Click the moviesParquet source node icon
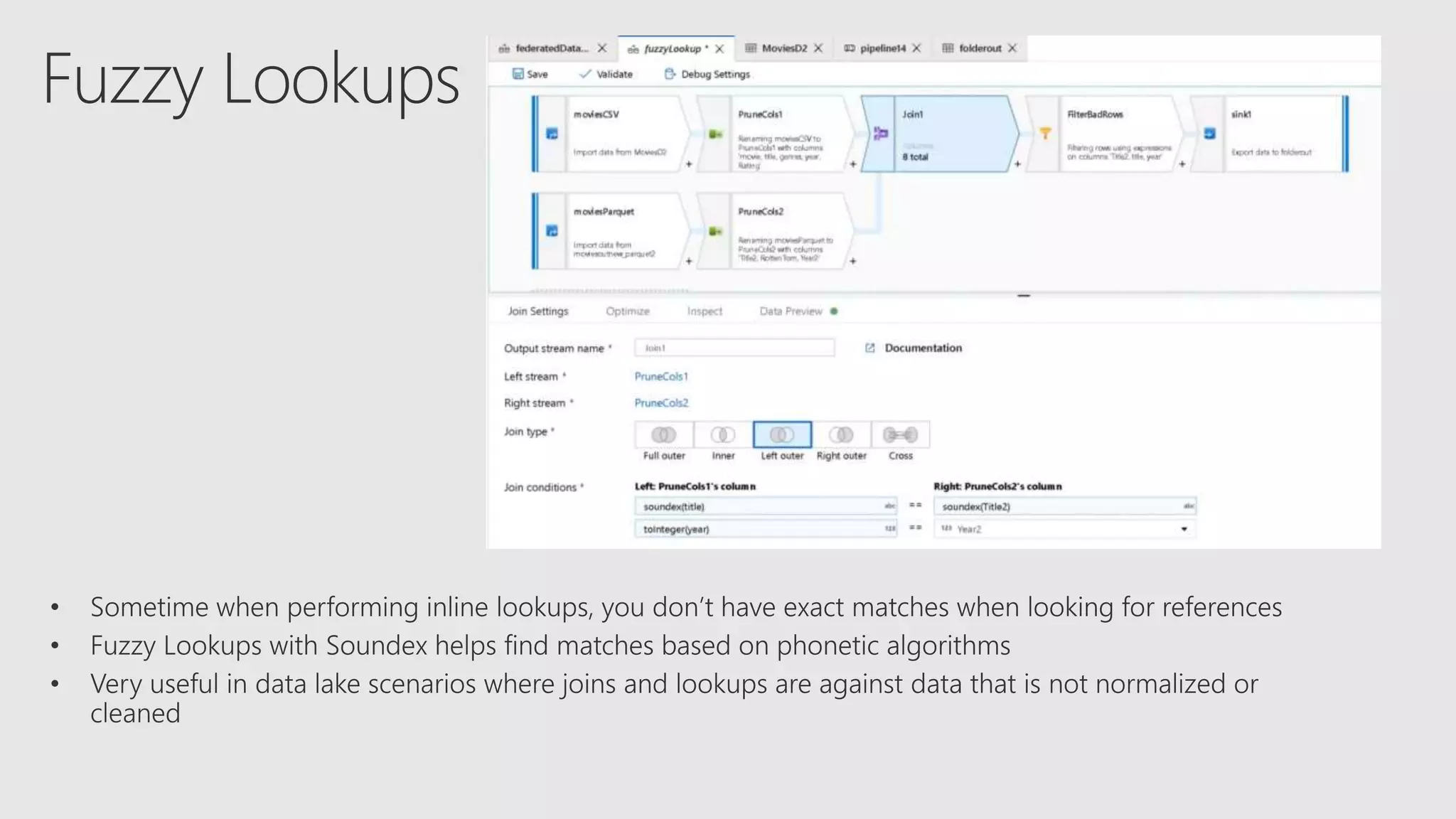The width and height of the screenshot is (1456, 819). (552, 231)
